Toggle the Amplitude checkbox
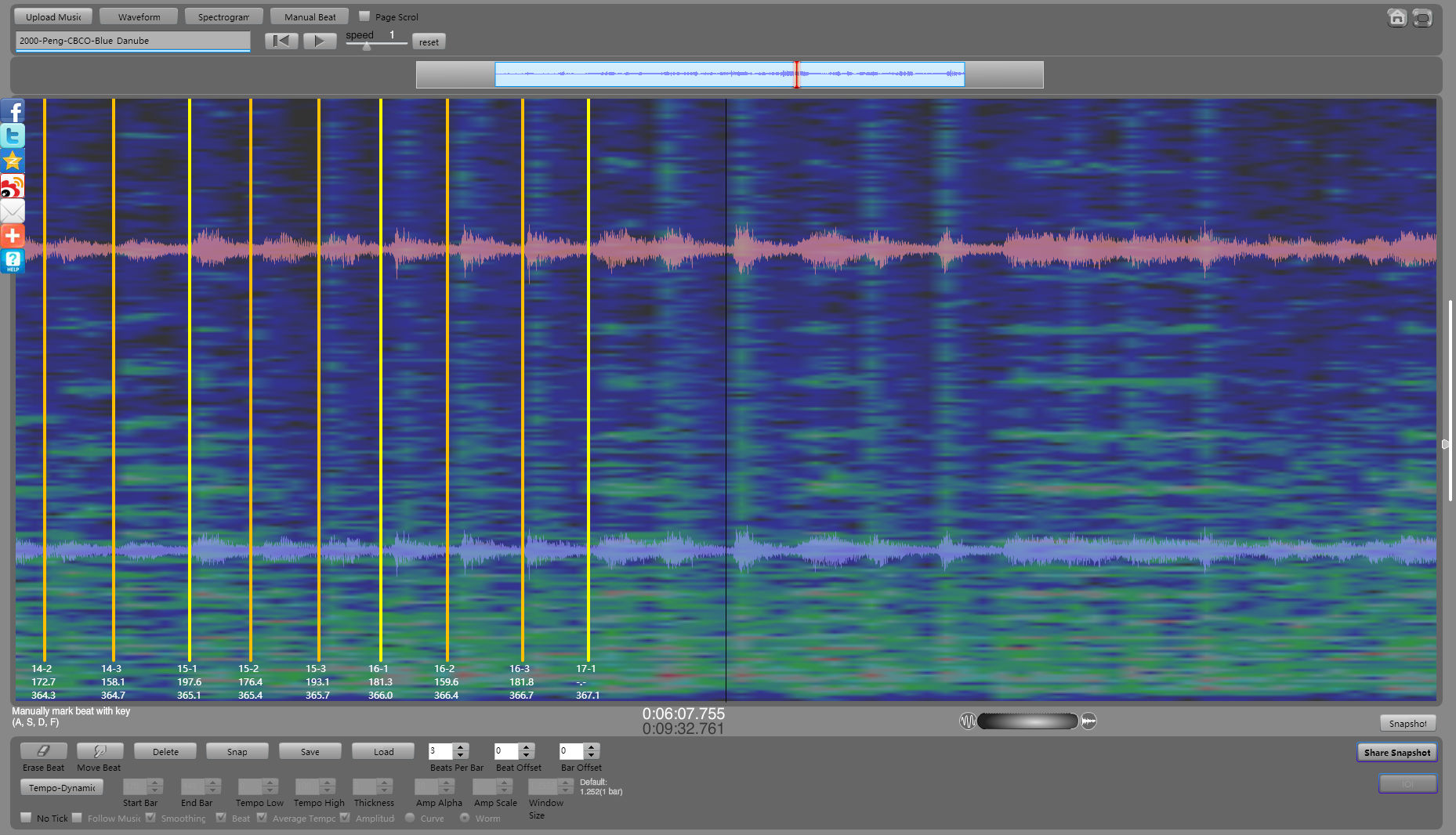The height and width of the screenshot is (835, 1456). tap(345, 818)
